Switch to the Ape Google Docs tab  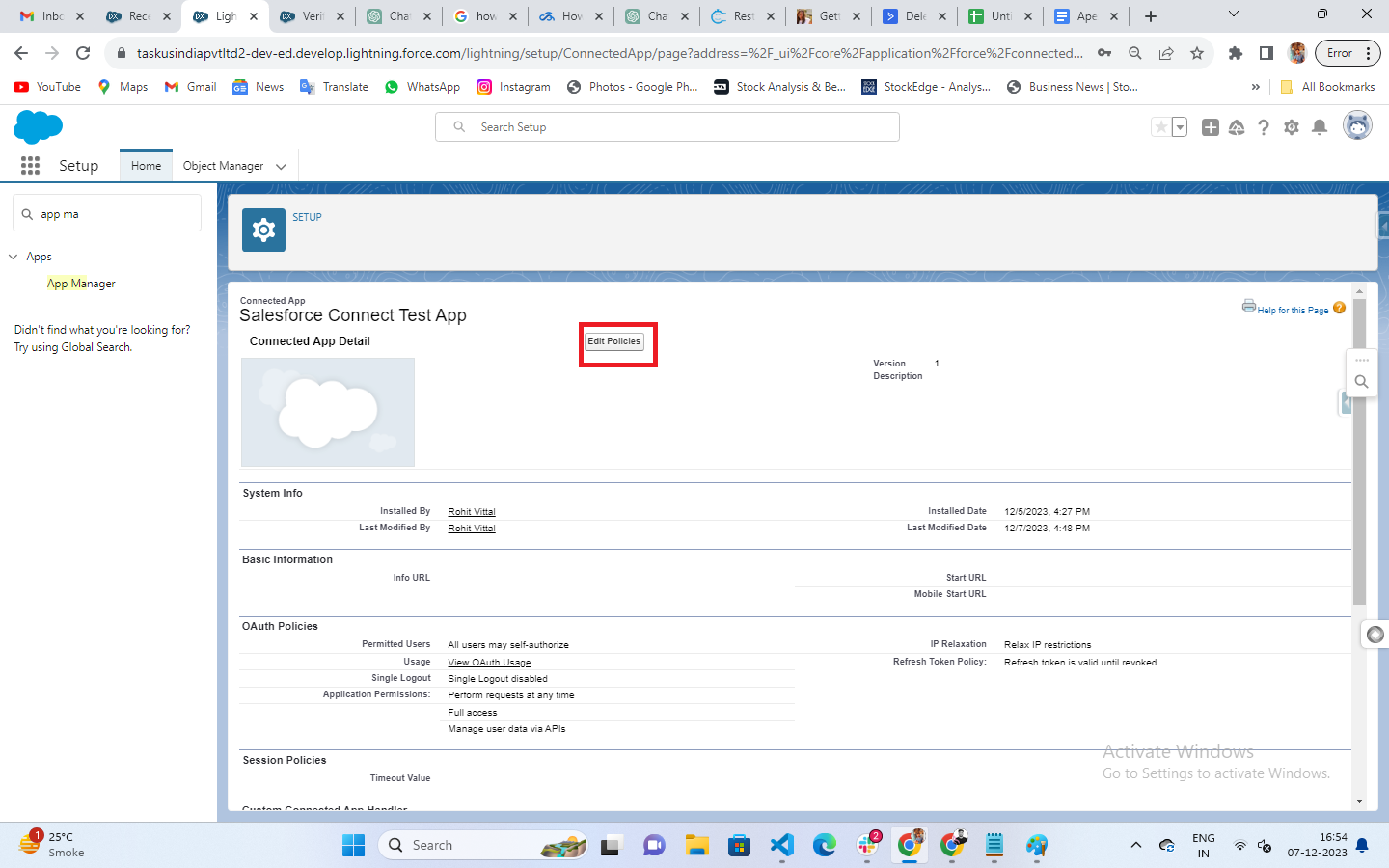click(x=1087, y=16)
